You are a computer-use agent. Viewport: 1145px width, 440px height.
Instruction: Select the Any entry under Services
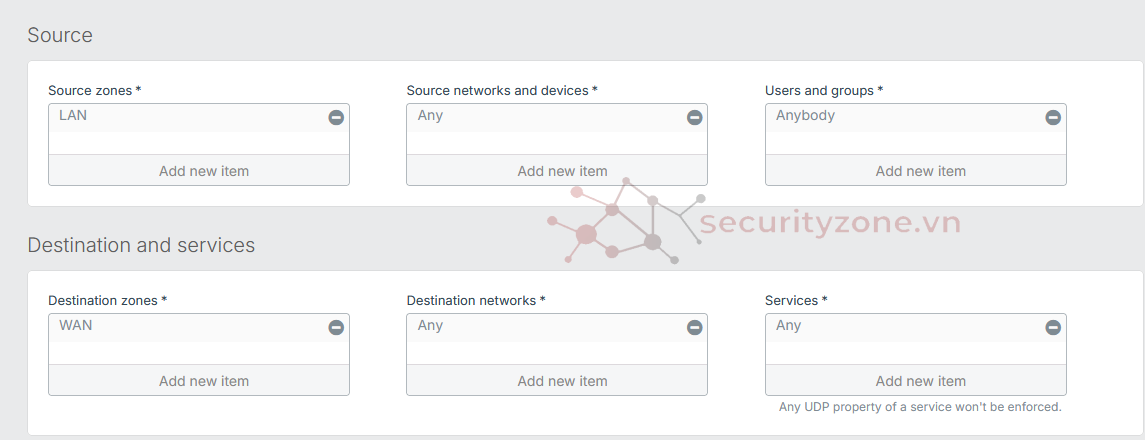[788, 326]
